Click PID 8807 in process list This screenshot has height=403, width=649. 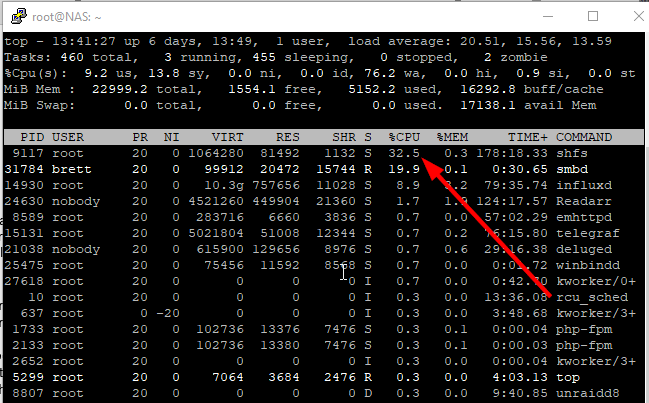(x=28, y=393)
